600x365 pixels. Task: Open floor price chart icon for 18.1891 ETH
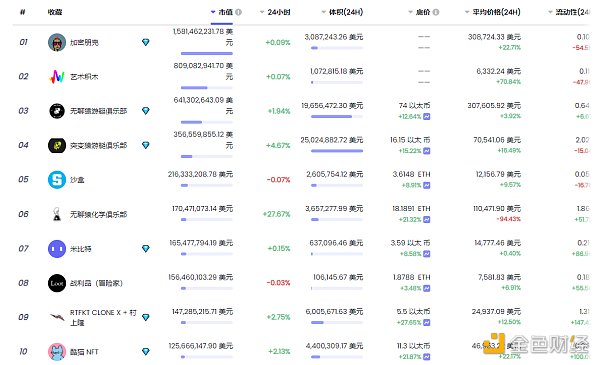point(427,220)
